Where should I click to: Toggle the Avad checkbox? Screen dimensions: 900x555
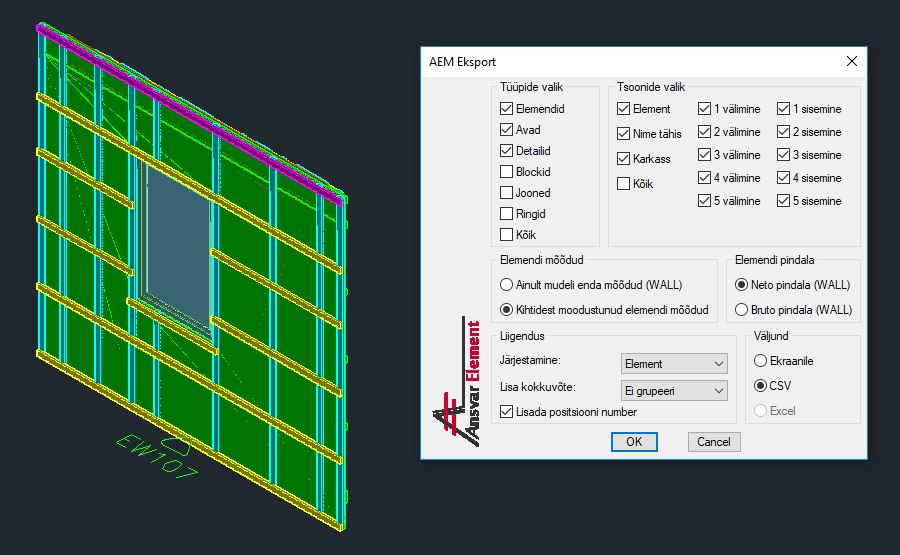(506, 130)
